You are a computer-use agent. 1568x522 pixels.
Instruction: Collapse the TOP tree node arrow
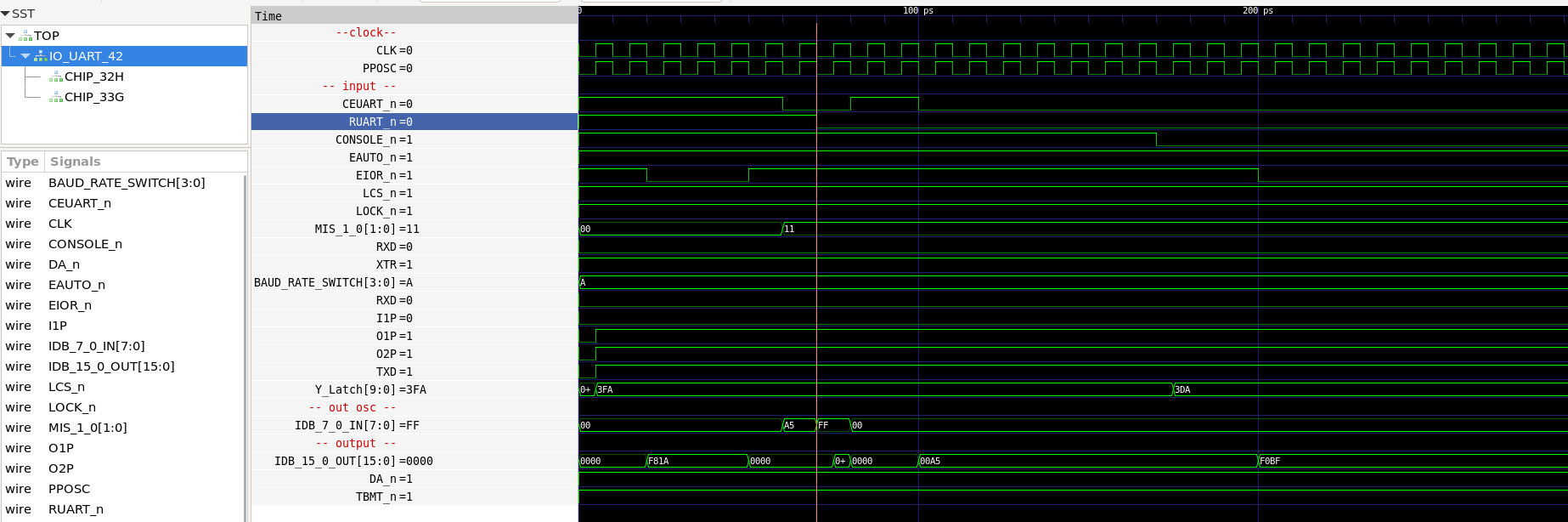point(10,36)
